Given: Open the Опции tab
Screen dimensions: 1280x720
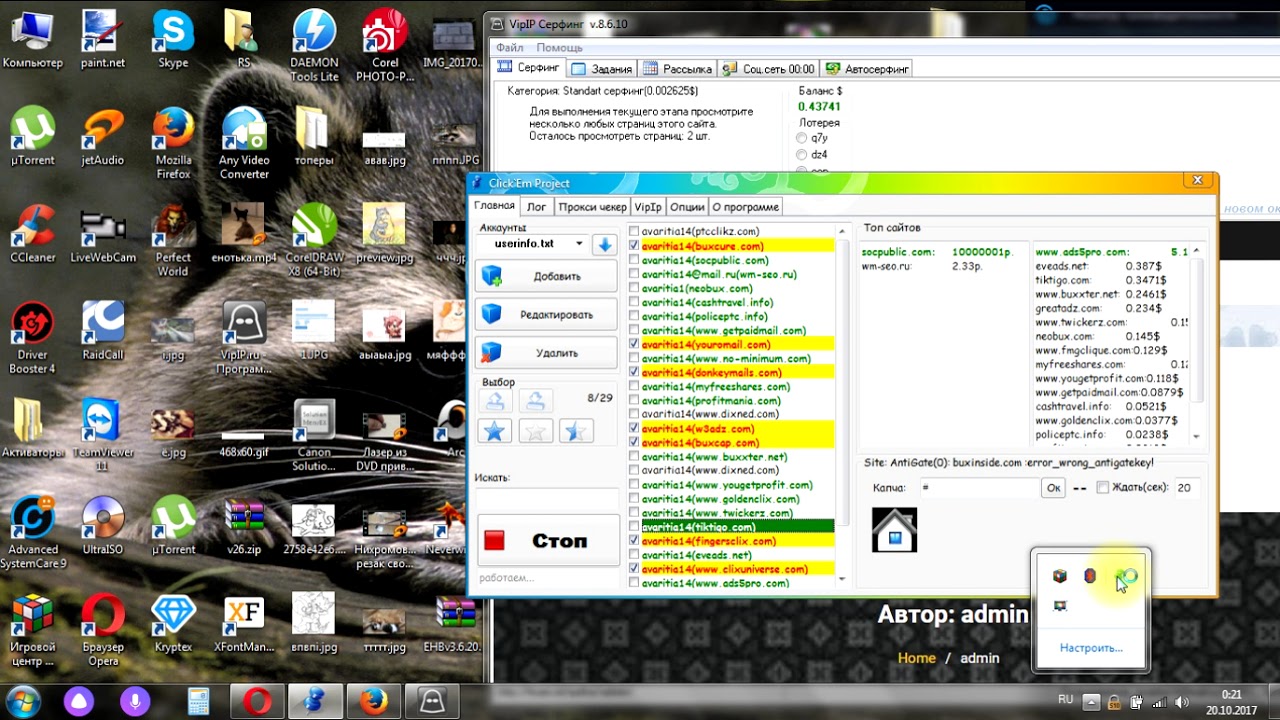Looking at the screenshot, I should [x=687, y=207].
